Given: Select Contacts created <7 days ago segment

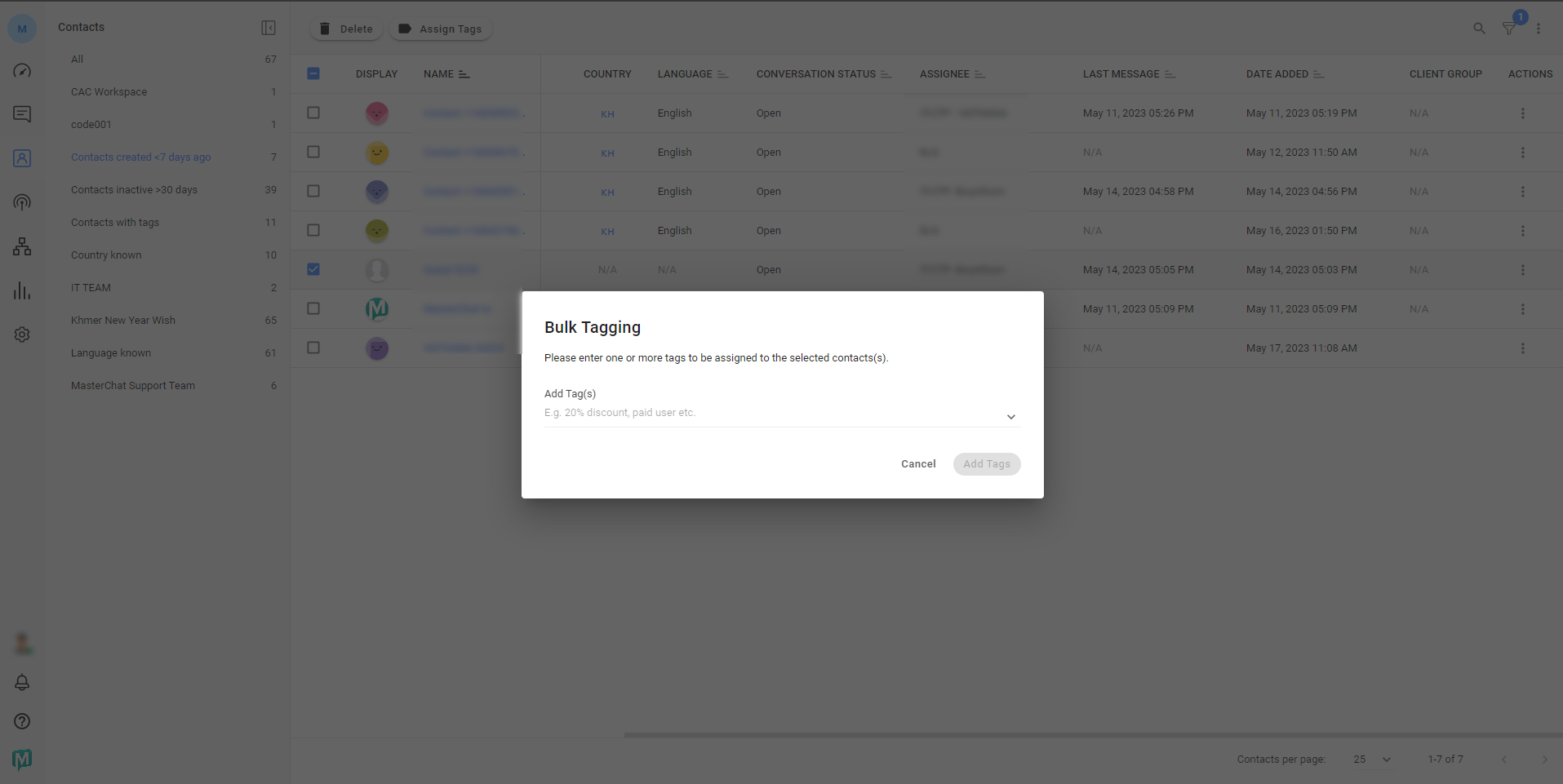Looking at the screenshot, I should [x=173, y=157].
